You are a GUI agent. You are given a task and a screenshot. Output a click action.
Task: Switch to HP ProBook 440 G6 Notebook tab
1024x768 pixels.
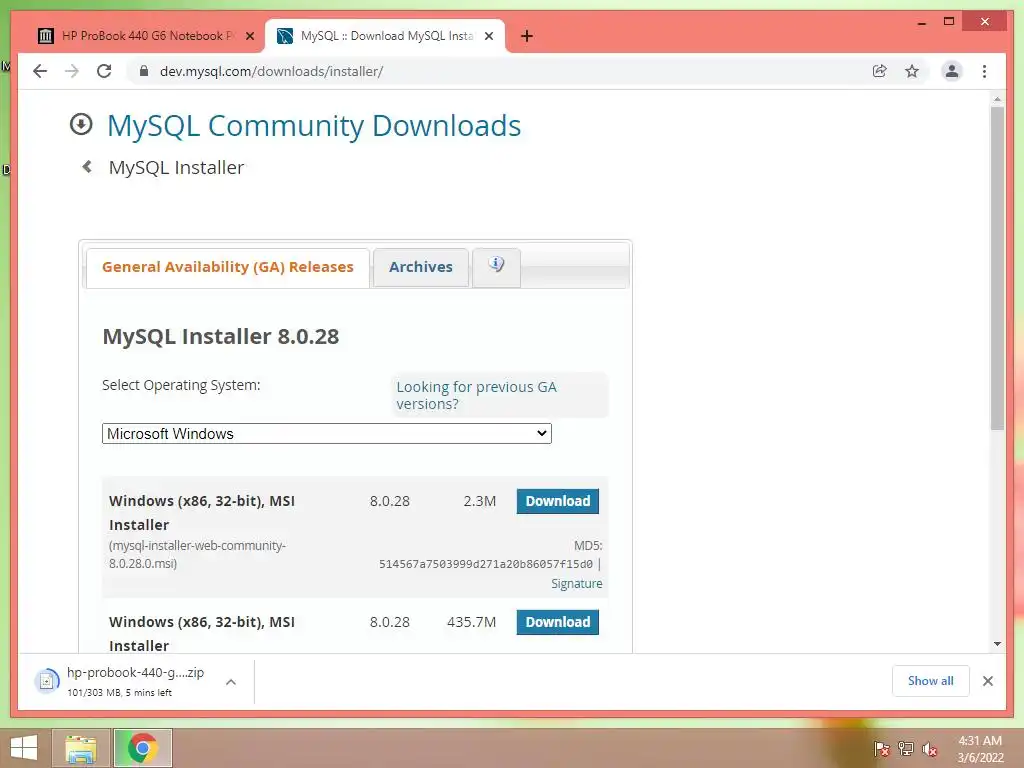pos(147,36)
